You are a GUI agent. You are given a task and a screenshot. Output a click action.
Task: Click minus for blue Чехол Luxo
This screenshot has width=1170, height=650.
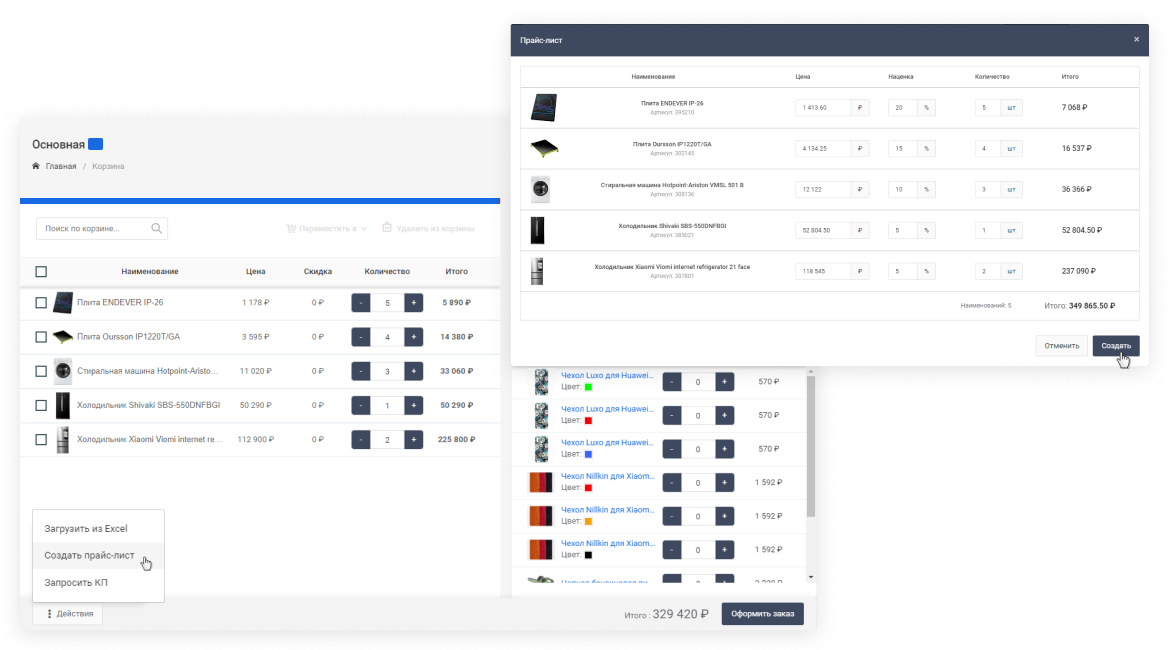(x=672, y=449)
